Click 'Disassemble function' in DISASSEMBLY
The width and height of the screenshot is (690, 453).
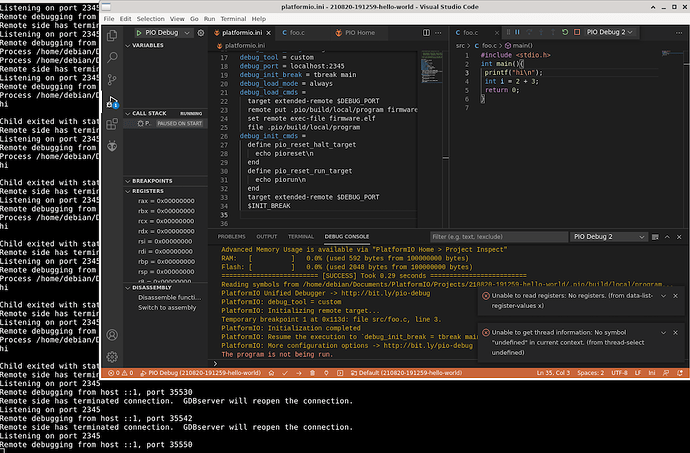pos(169,298)
